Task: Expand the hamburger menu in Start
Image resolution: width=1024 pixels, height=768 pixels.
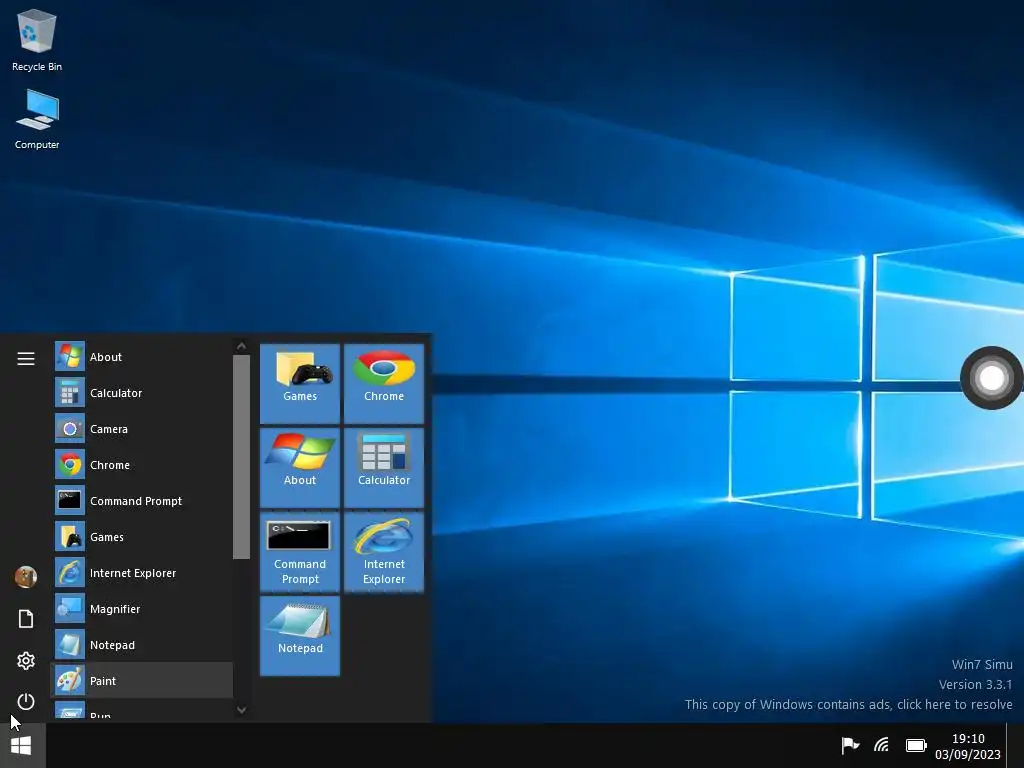Action: click(25, 359)
